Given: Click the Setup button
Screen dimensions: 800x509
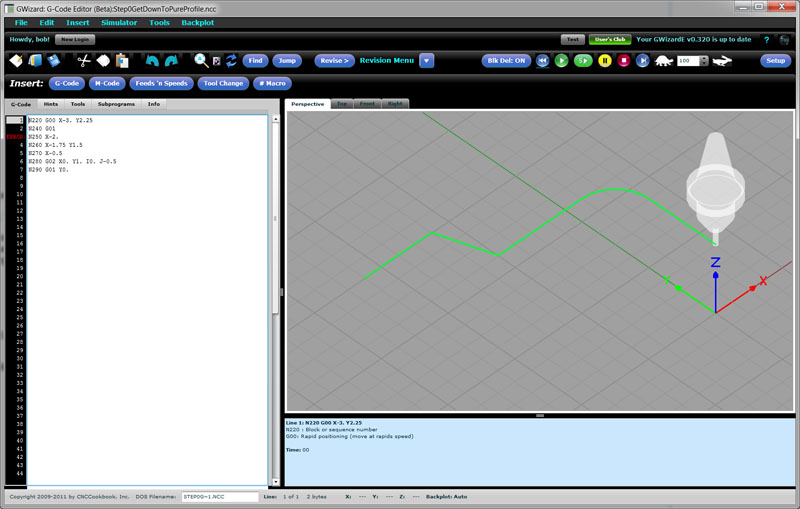Looking at the screenshot, I should click(x=776, y=61).
